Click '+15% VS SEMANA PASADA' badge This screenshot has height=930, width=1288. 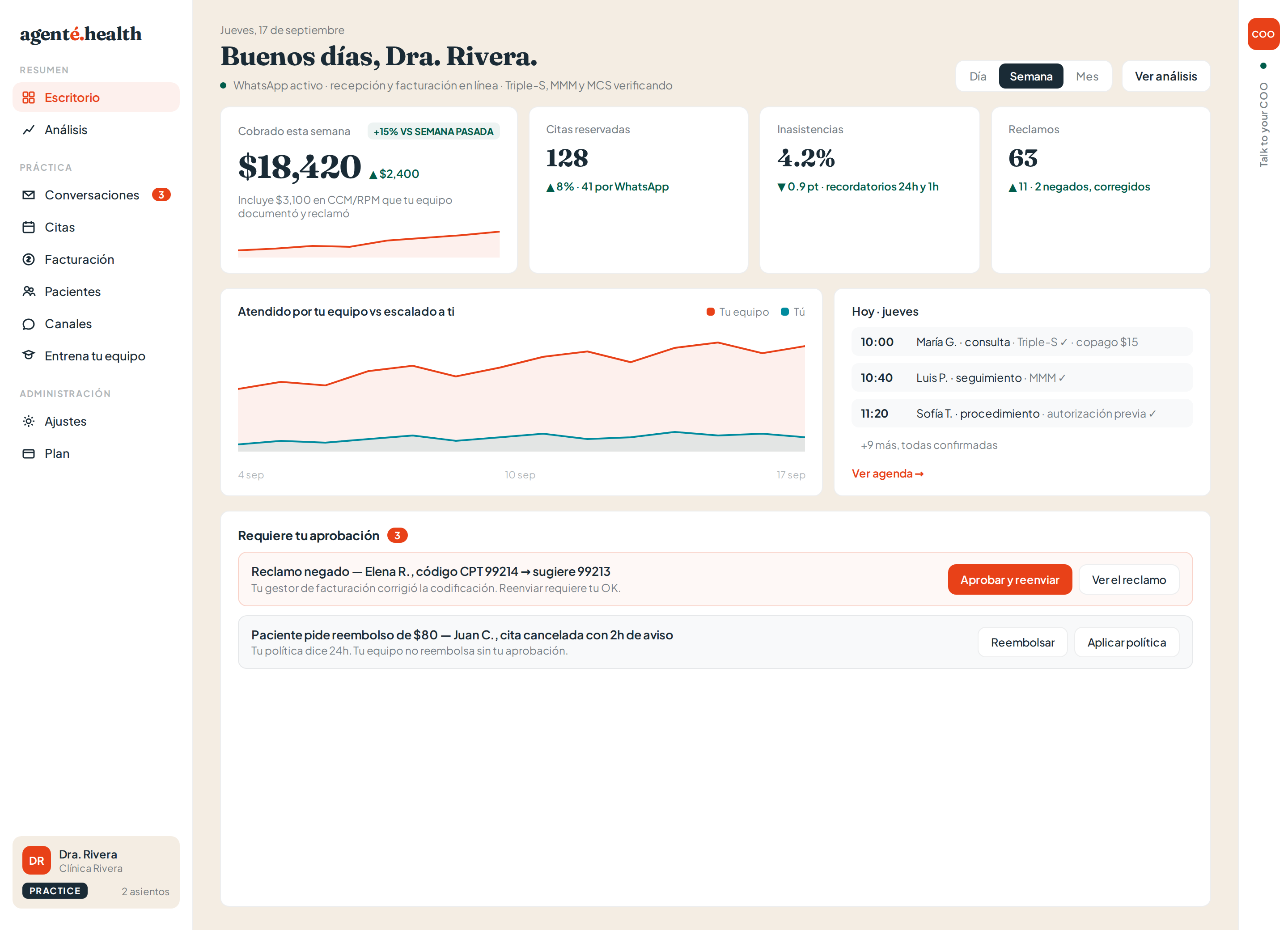tap(433, 131)
